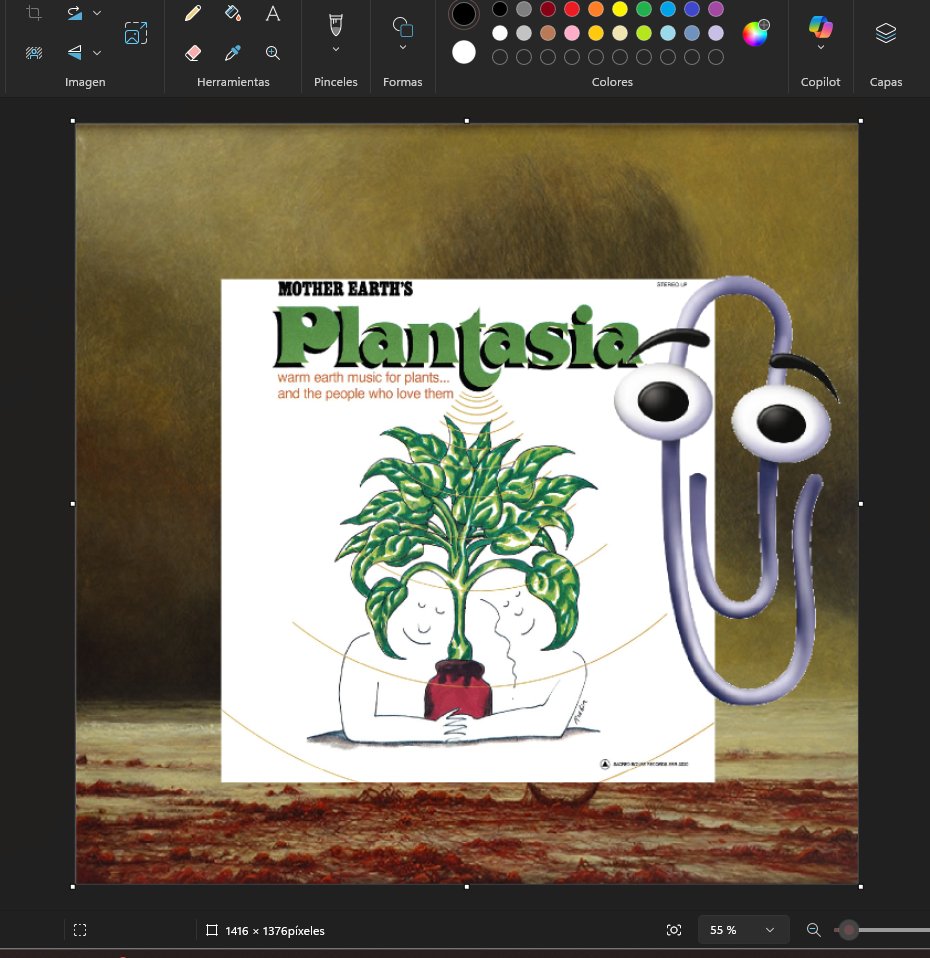Select the Fill bucket tool
The height and width of the screenshot is (958, 930).
point(233,13)
